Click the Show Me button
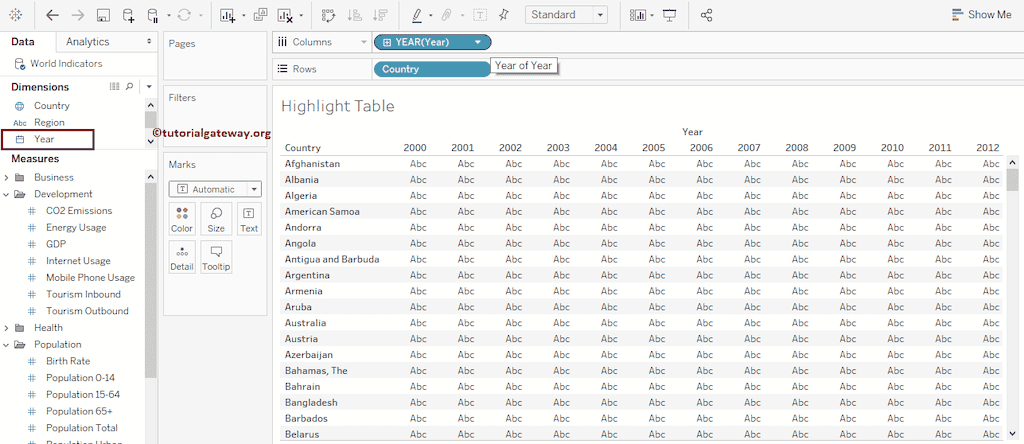Image resolution: width=1024 pixels, height=444 pixels. tap(980, 15)
